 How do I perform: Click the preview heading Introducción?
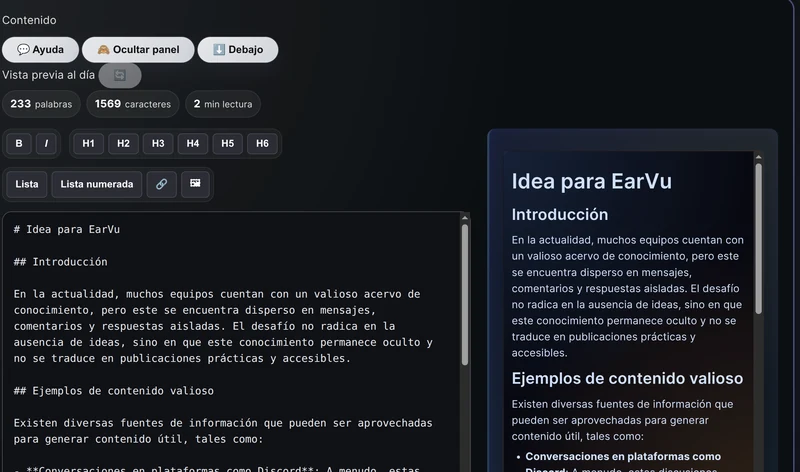560,214
